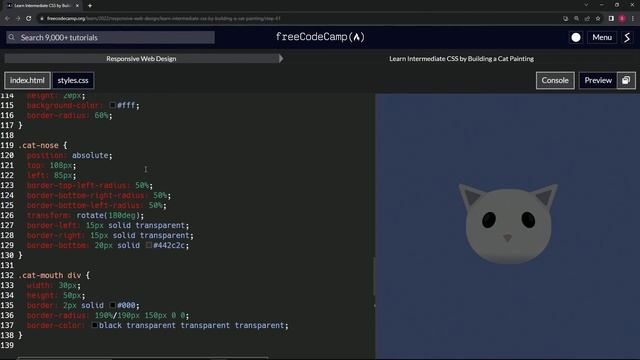
Task: Open a new browser tab
Action: pyautogui.click(x=90, y=6)
